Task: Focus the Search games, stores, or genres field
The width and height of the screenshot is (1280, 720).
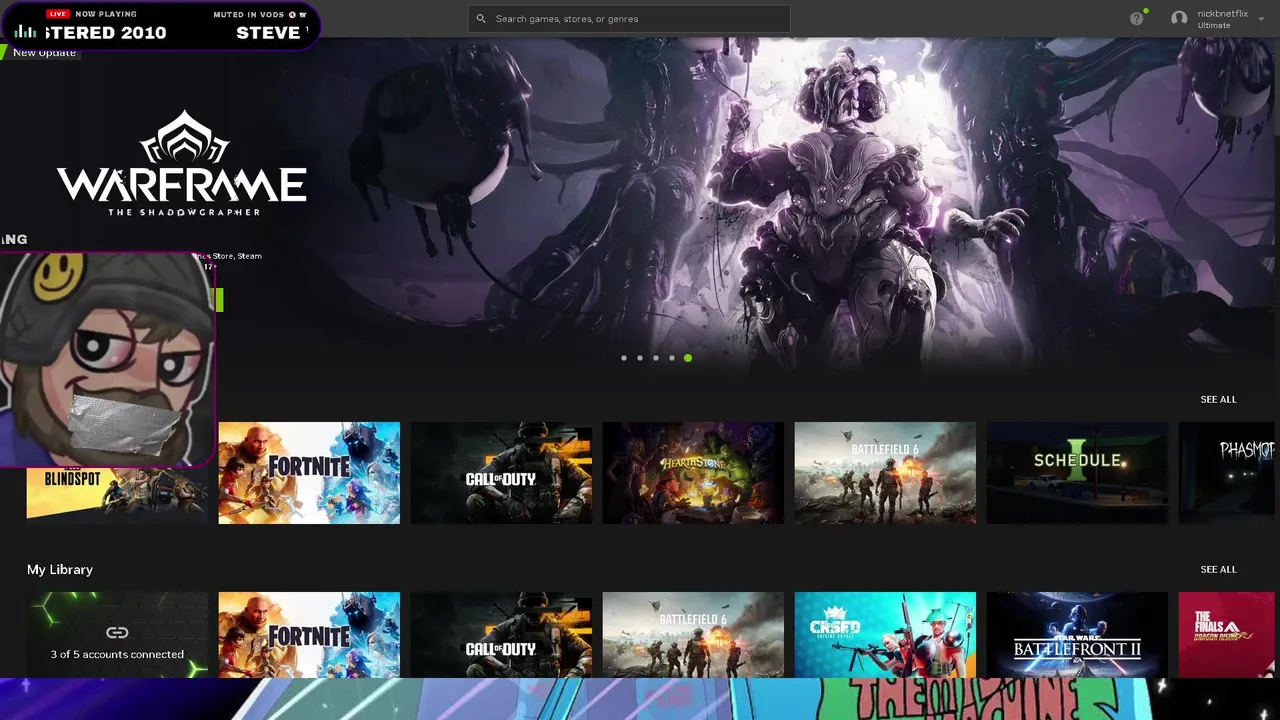Action: 629,19
